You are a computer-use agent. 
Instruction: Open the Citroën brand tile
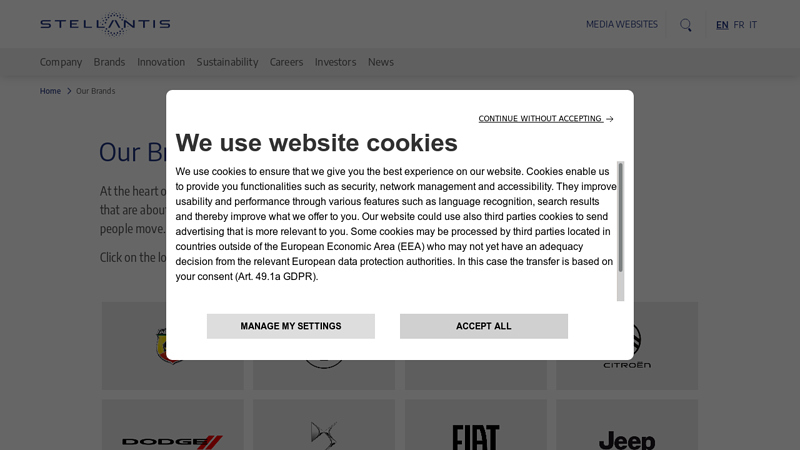point(627,345)
